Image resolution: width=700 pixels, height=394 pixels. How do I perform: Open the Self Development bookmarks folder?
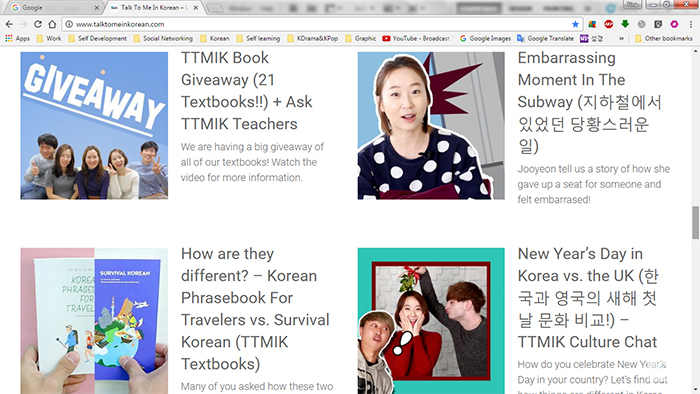pos(98,38)
